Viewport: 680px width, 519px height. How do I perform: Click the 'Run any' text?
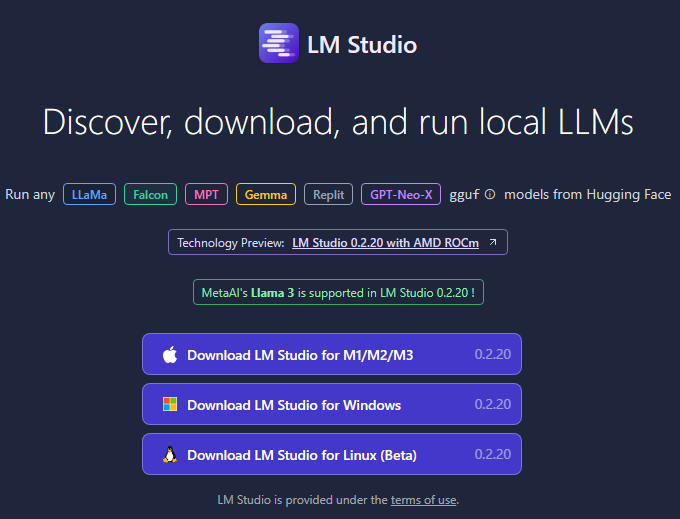tap(30, 195)
